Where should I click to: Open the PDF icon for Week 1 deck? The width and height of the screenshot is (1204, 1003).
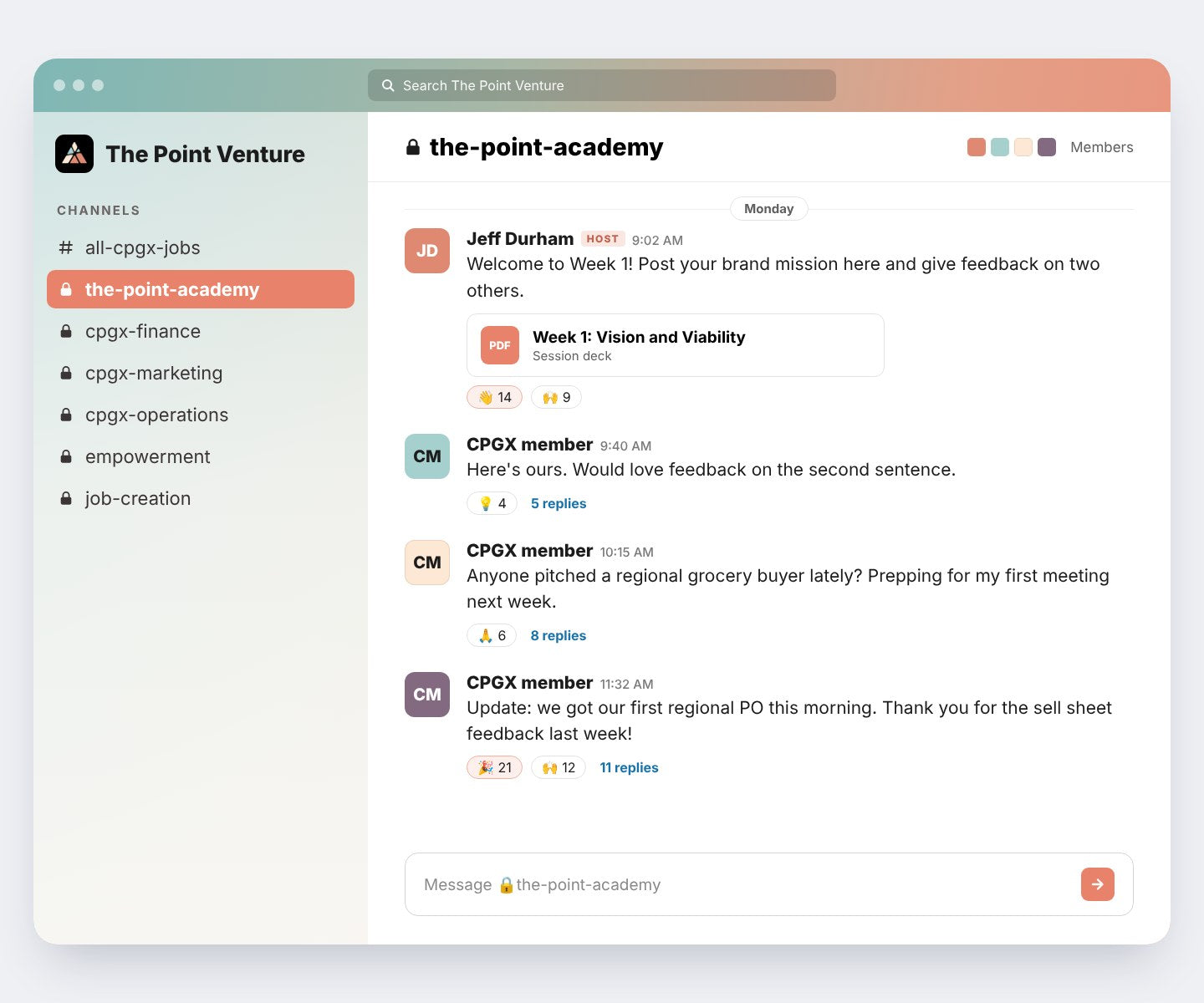coord(500,345)
